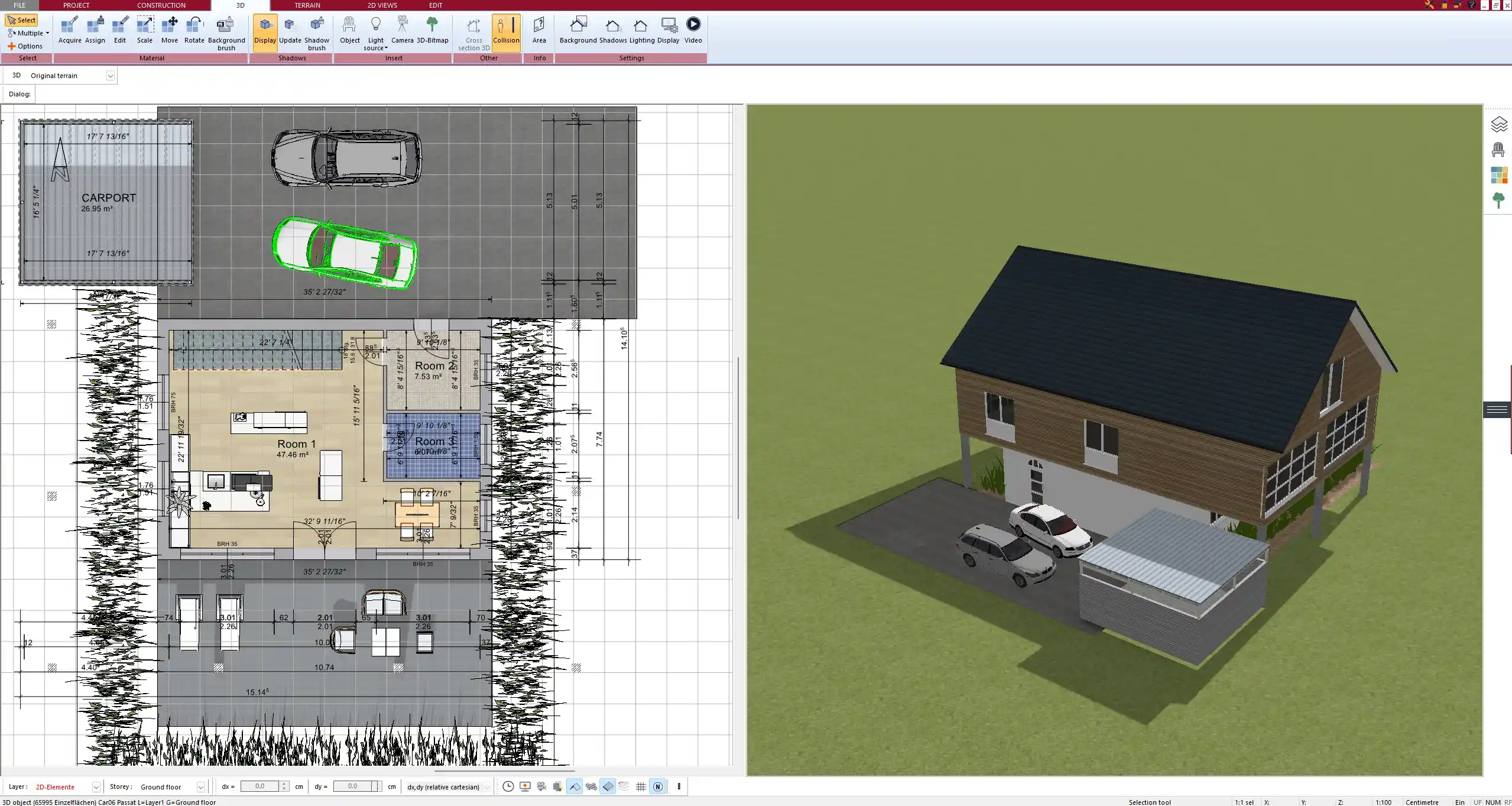Image resolution: width=1512 pixels, height=806 pixels.
Task: Toggle the grid display in the bottom bar
Action: 641,786
